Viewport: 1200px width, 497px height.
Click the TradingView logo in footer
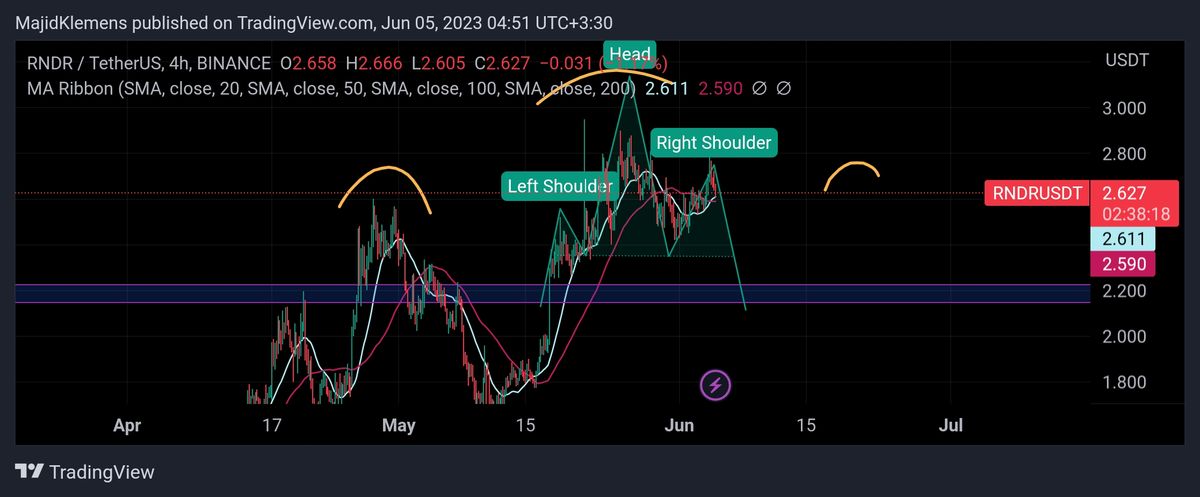coord(85,472)
